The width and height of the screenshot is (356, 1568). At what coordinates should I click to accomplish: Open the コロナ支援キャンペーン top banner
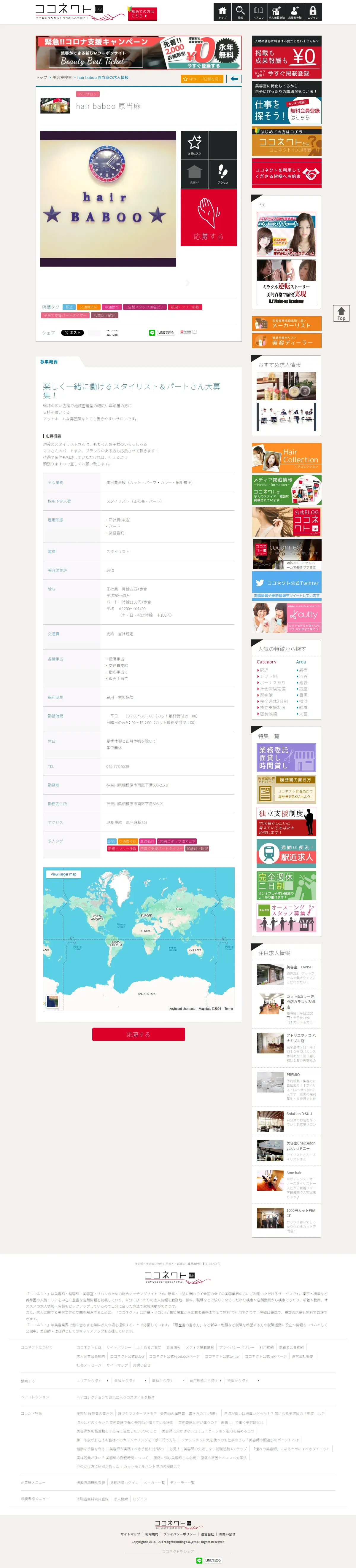[x=139, y=53]
